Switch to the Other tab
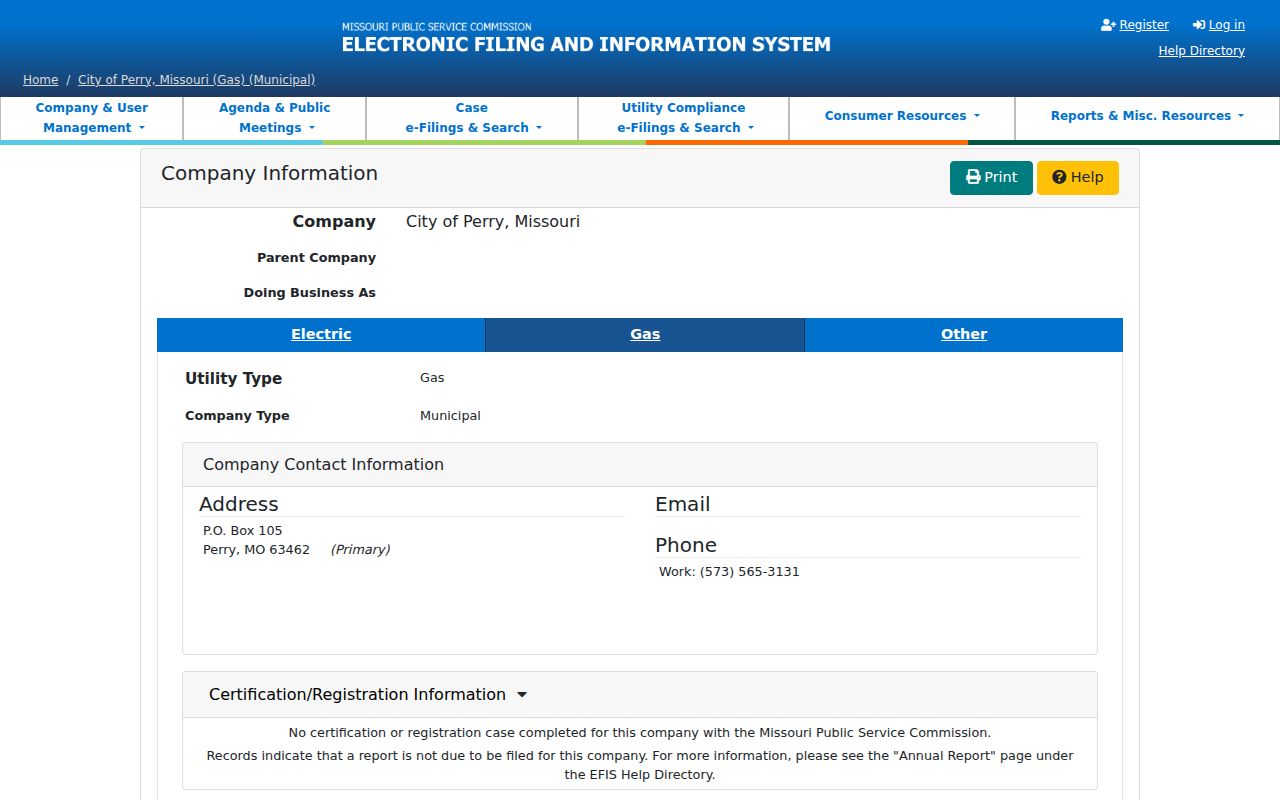This screenshot has height=800, width=1280. coord(964,335)
